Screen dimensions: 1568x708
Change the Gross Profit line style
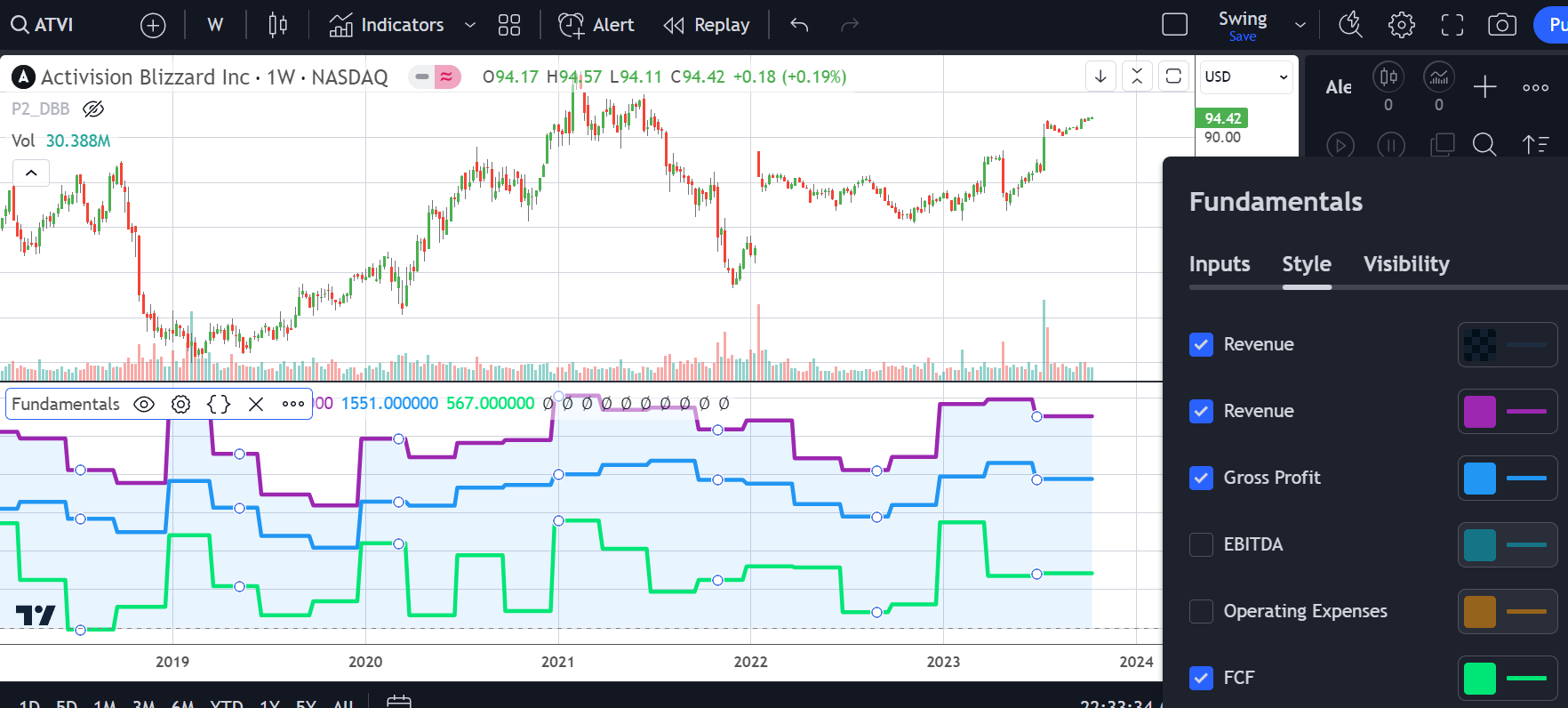click(1527, 479)
